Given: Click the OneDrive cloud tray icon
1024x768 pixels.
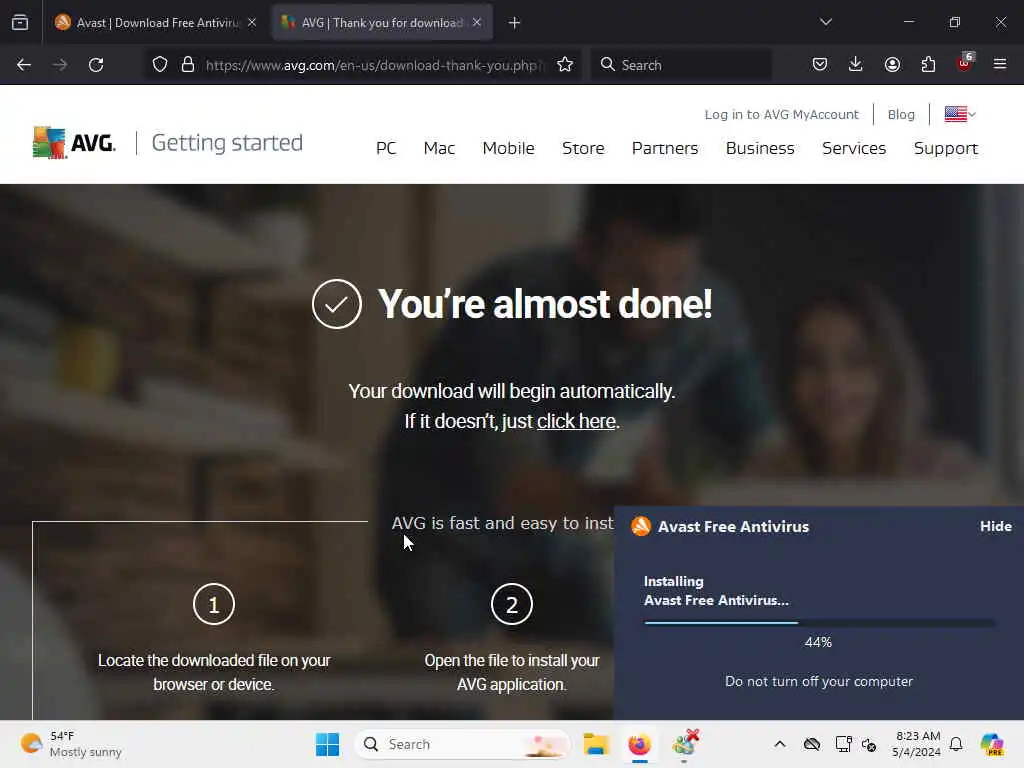Looking at the screenshot, I should [x=812, y=744].
